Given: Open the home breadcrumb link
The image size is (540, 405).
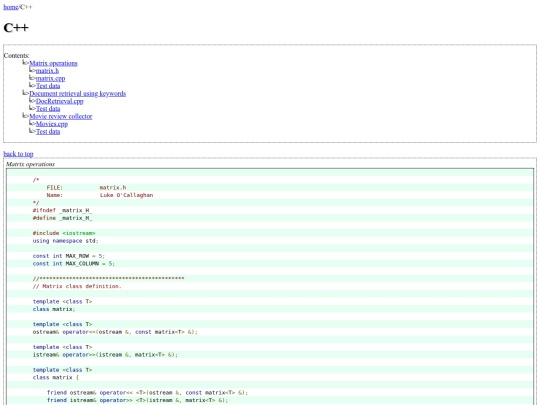Looking at the screenshot, I should pos(11,7).
